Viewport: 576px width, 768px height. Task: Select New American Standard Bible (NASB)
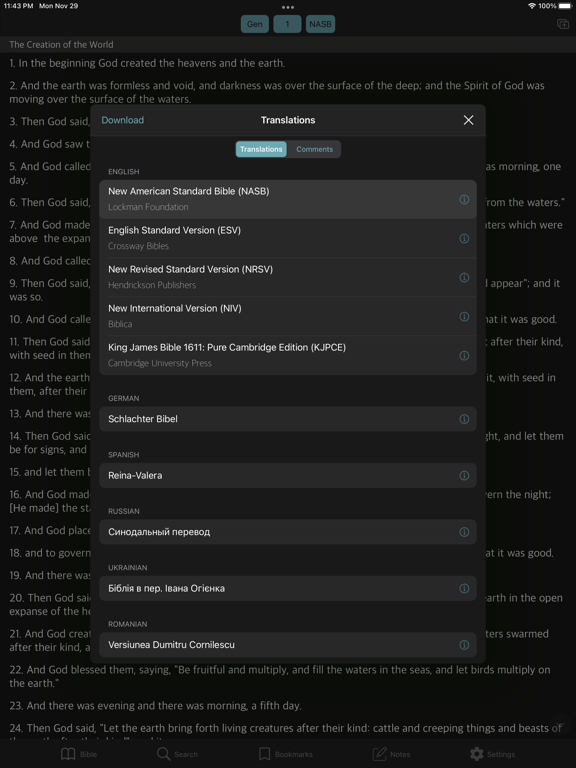(x=288, y=199)
